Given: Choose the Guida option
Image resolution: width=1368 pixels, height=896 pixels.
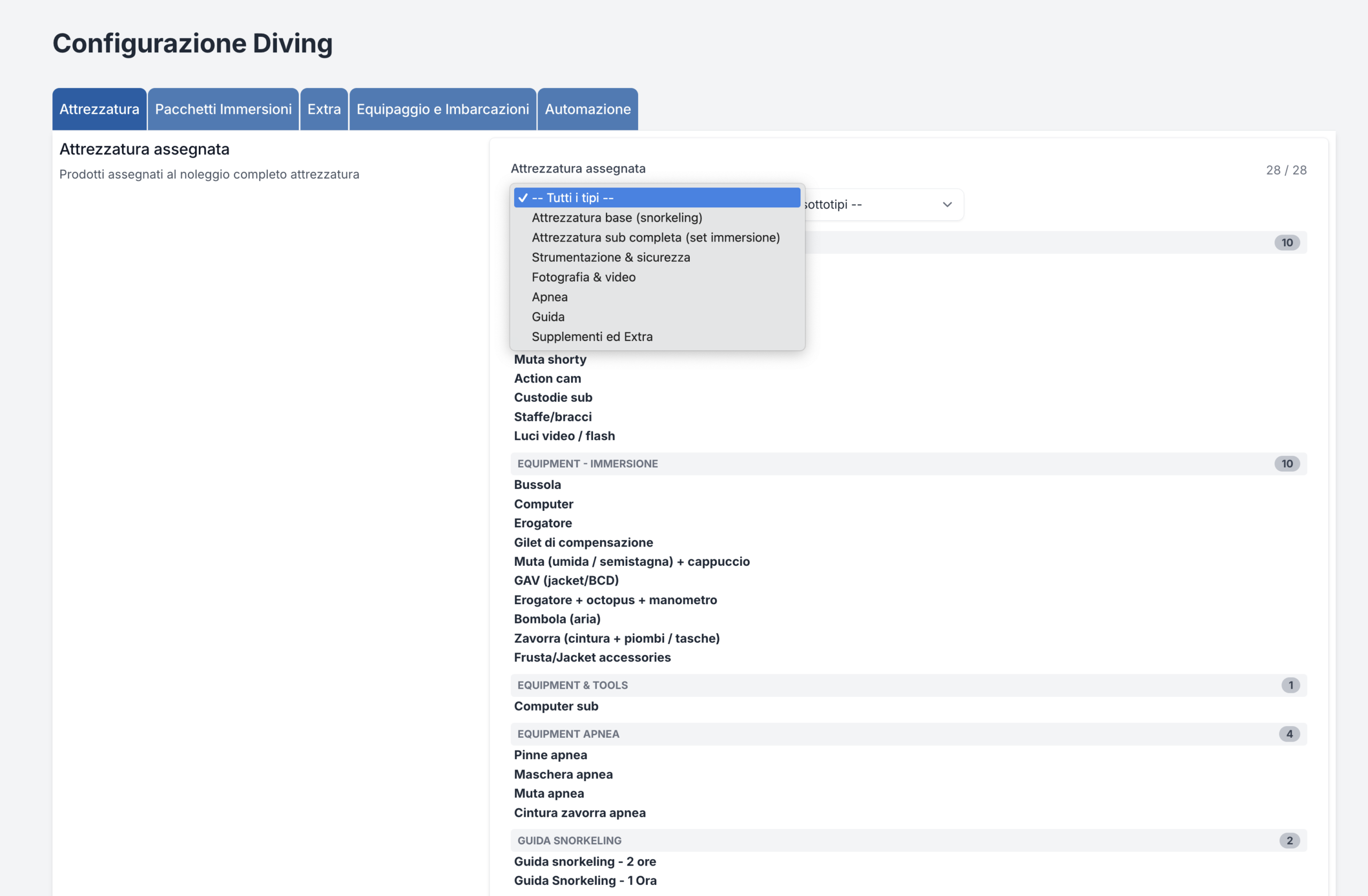Looking at the screenshot, I should (x=548, y=317).
